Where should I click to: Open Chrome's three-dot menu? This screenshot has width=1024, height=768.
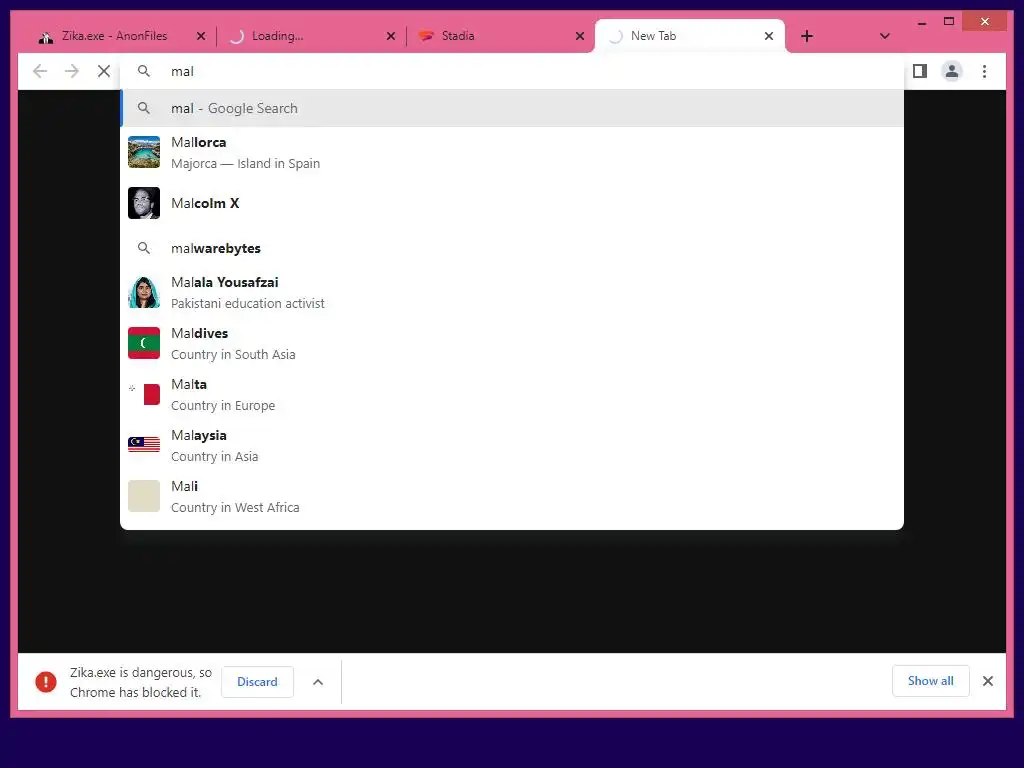pos(984,71)
